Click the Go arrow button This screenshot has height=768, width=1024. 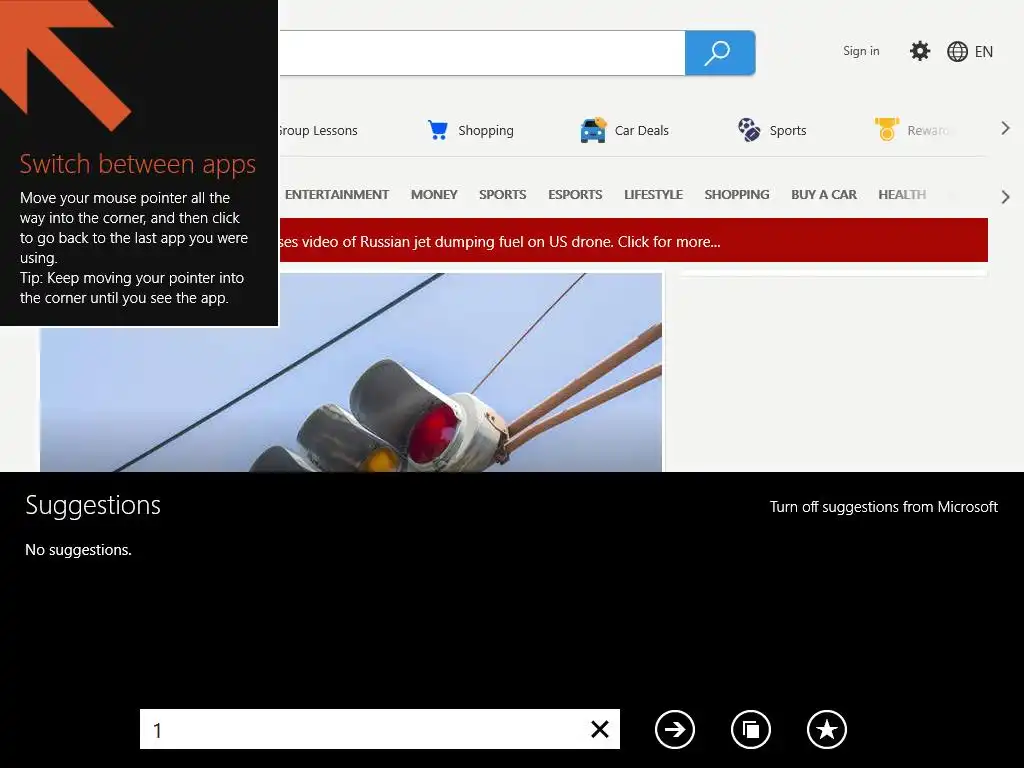pos(675,729)
